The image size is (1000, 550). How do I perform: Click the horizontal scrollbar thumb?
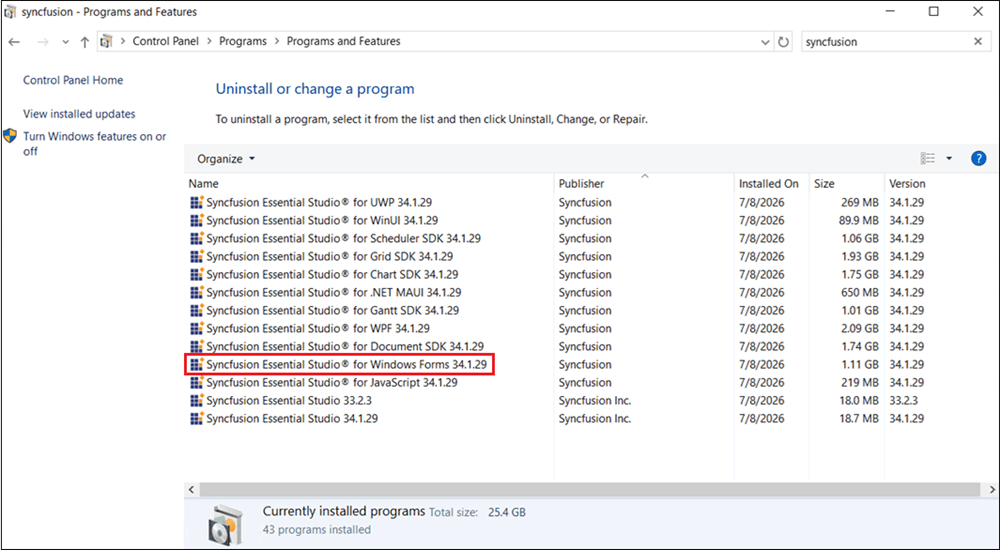point(589,489)
